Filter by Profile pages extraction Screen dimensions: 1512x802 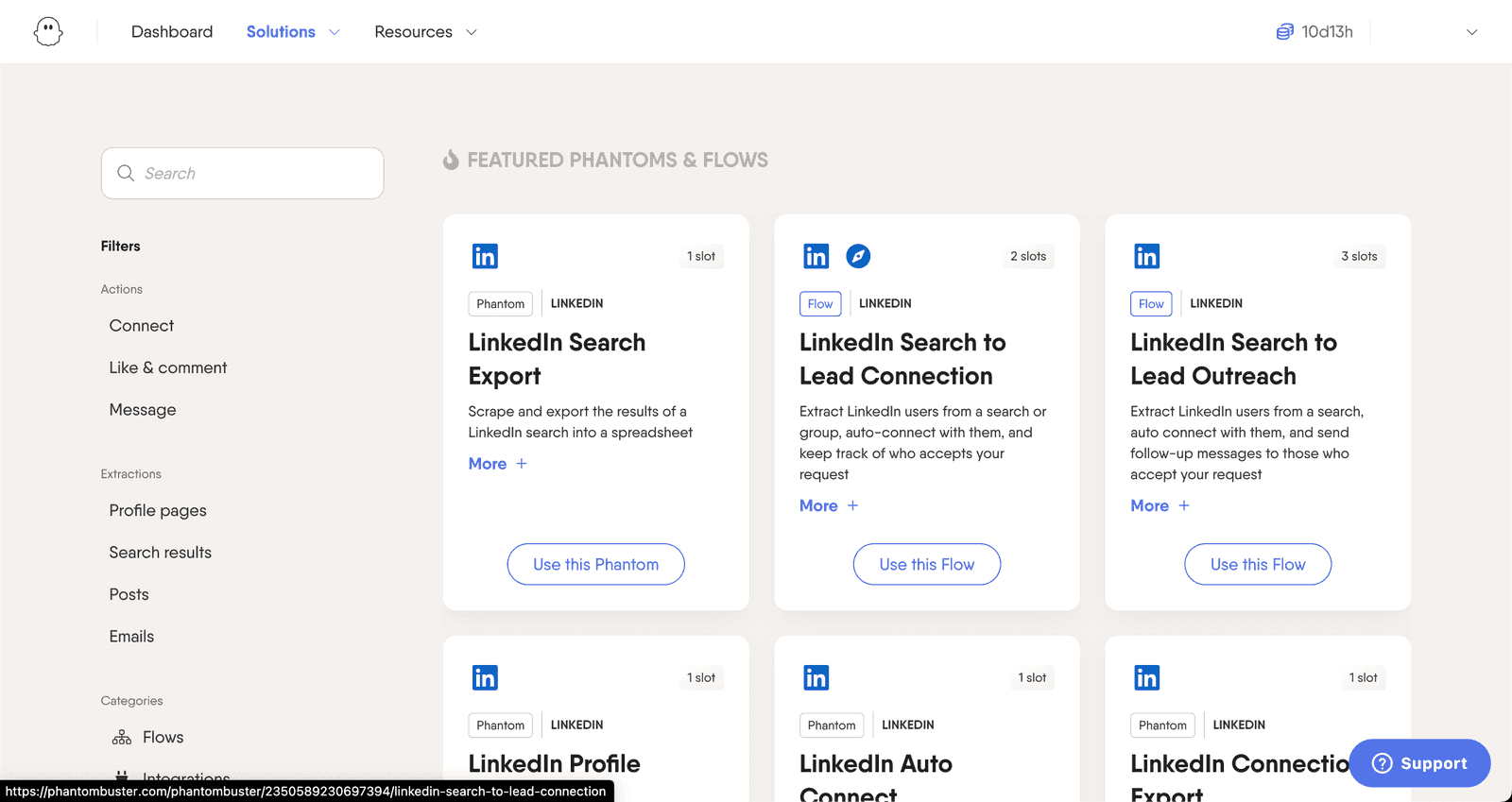pos(158,510)
